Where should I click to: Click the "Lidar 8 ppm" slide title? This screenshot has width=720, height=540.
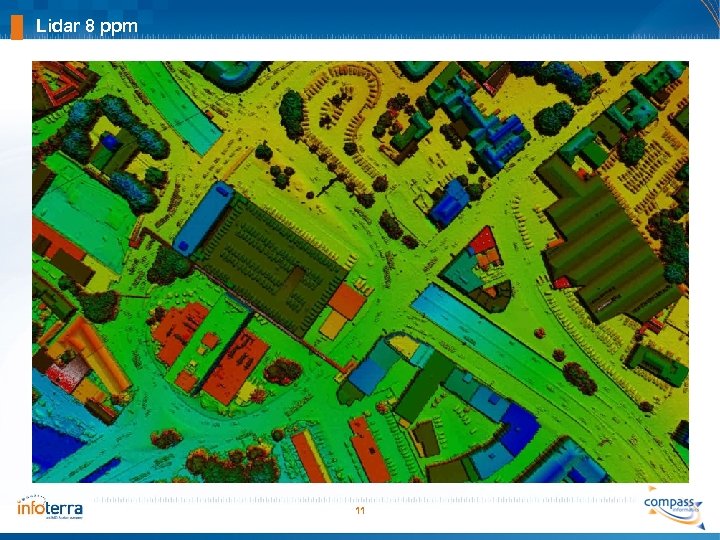pyautogui.click(x=87, y=26)
